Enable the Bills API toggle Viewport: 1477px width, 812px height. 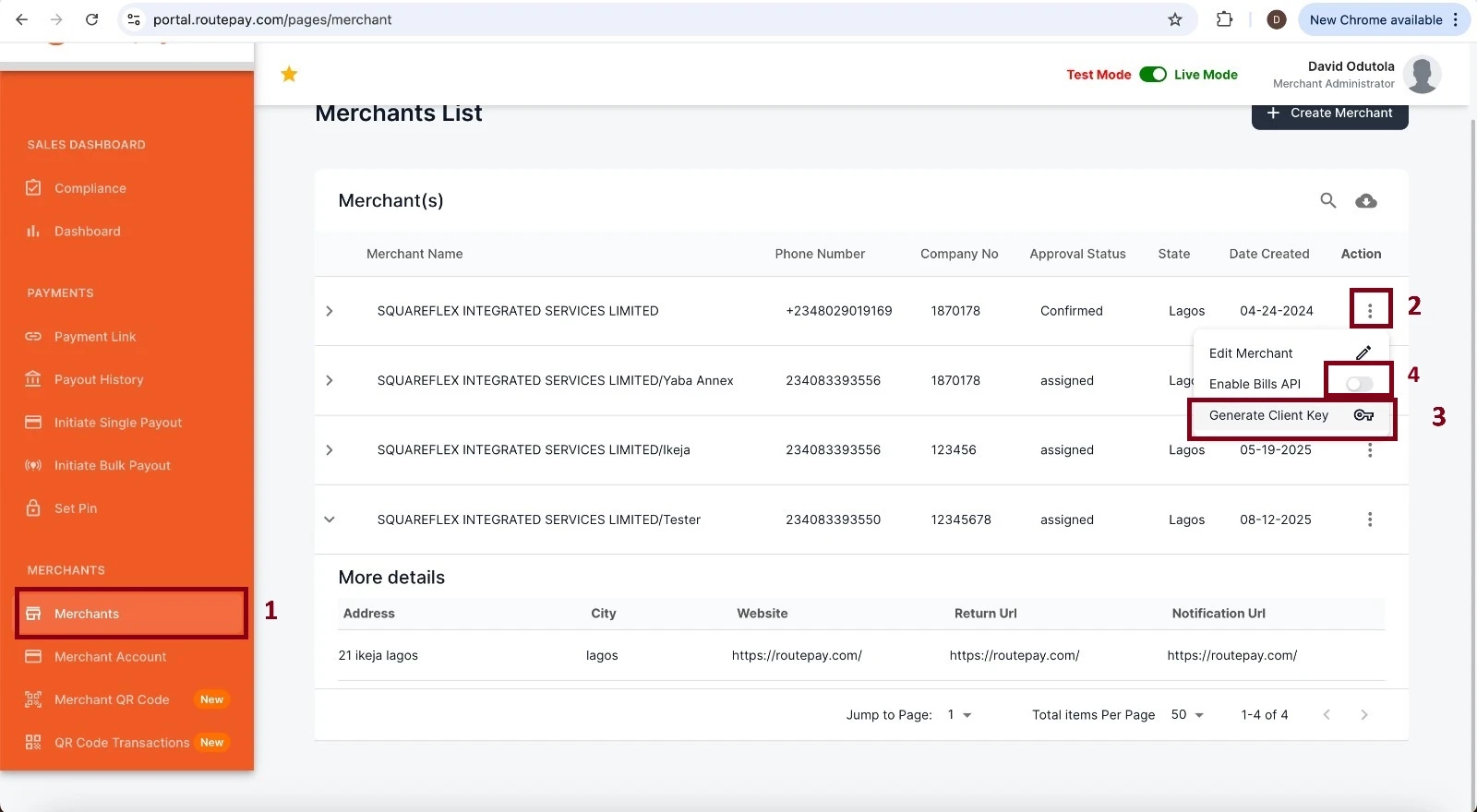[x=1359, y=384]
